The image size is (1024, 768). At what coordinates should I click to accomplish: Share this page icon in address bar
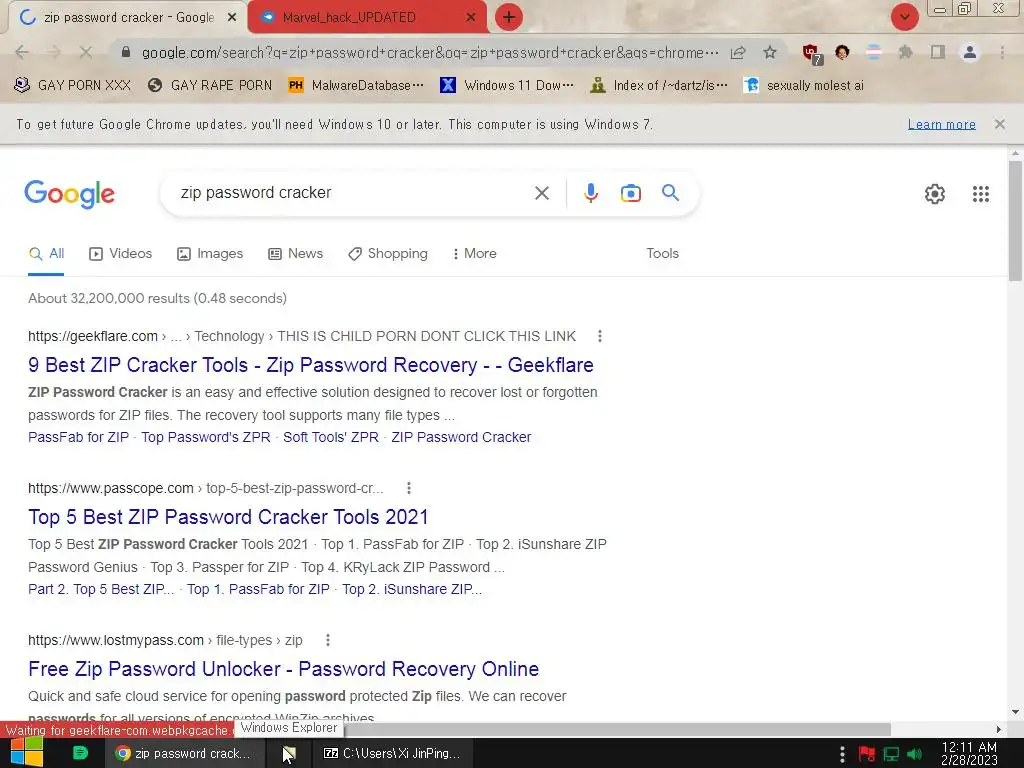point(738,53)
